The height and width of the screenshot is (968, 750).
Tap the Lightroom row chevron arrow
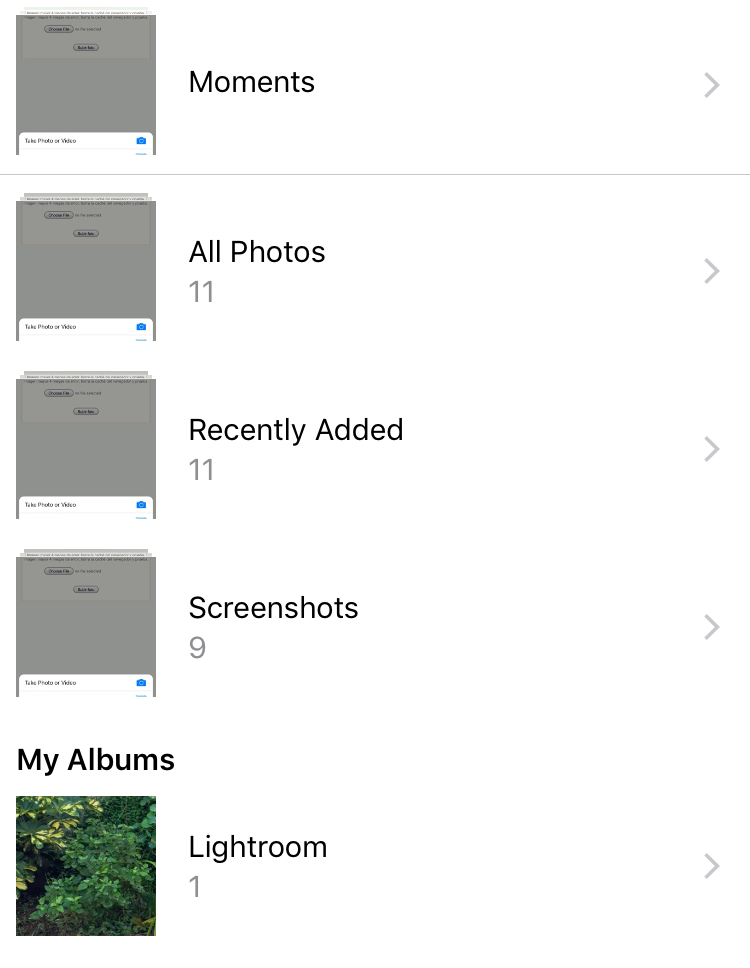click(712, 866)
